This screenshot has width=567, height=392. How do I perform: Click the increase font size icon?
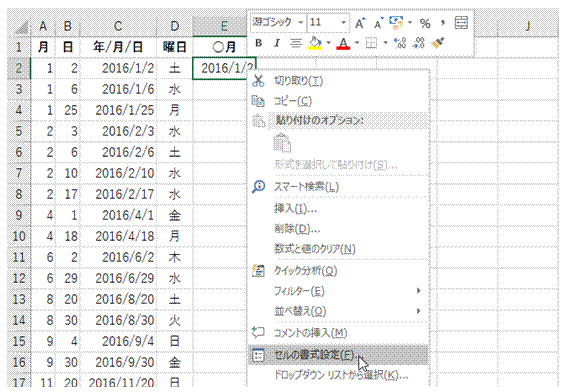[x=360, y=23]
